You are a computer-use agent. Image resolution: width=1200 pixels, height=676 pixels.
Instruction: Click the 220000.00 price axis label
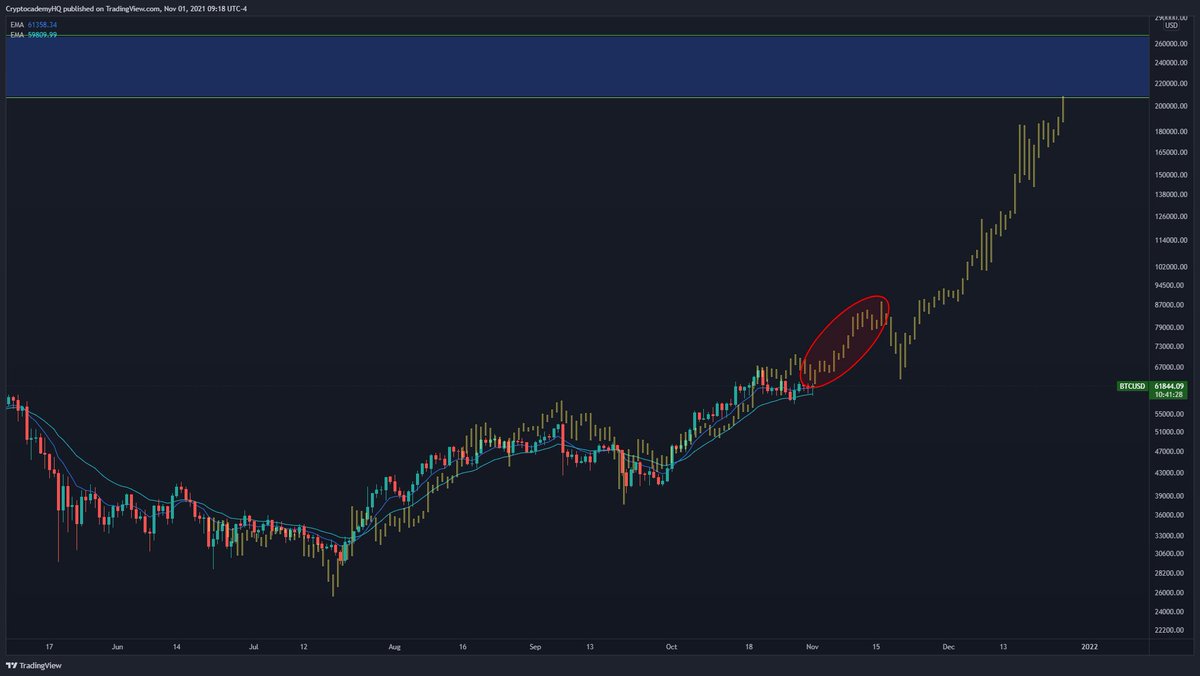point(1170,83)
